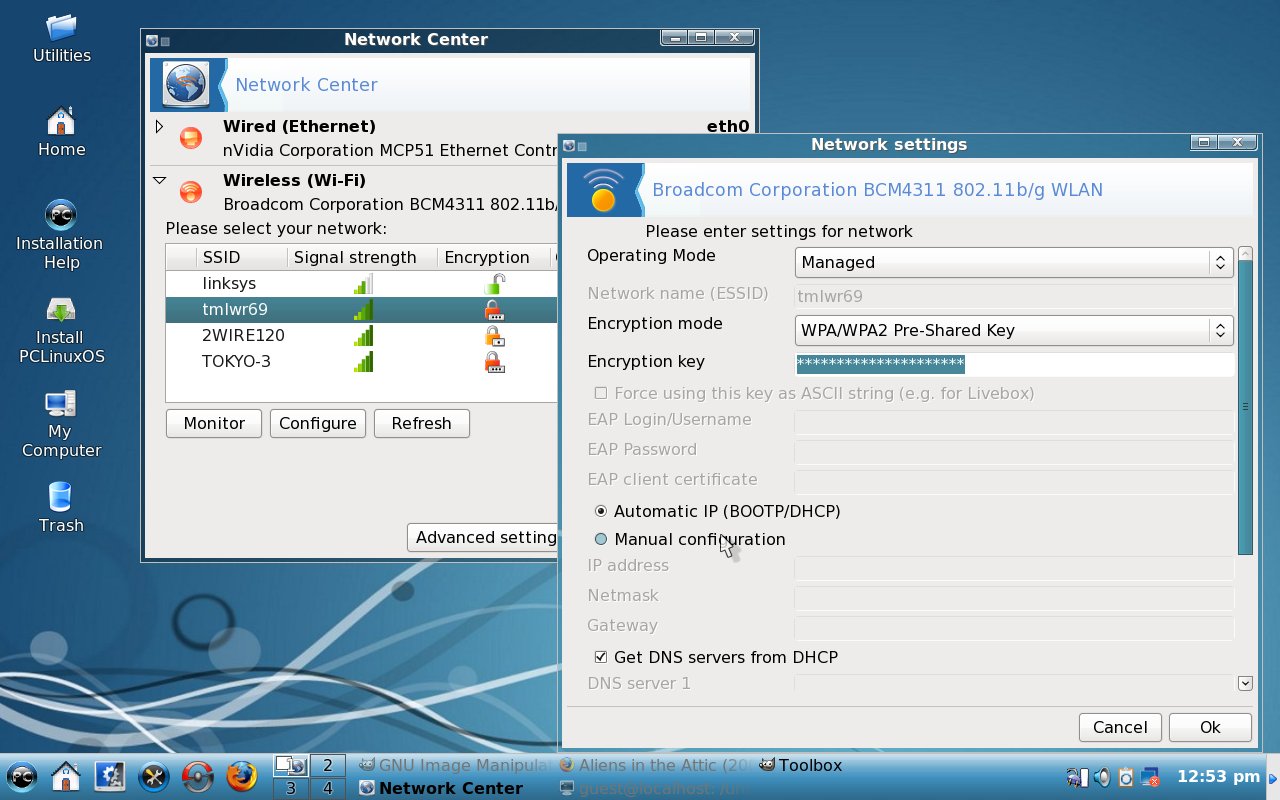Click the lock icon for TOKYO-3
The width and height of the screenshot is (1280, 800).
(494, 362)
